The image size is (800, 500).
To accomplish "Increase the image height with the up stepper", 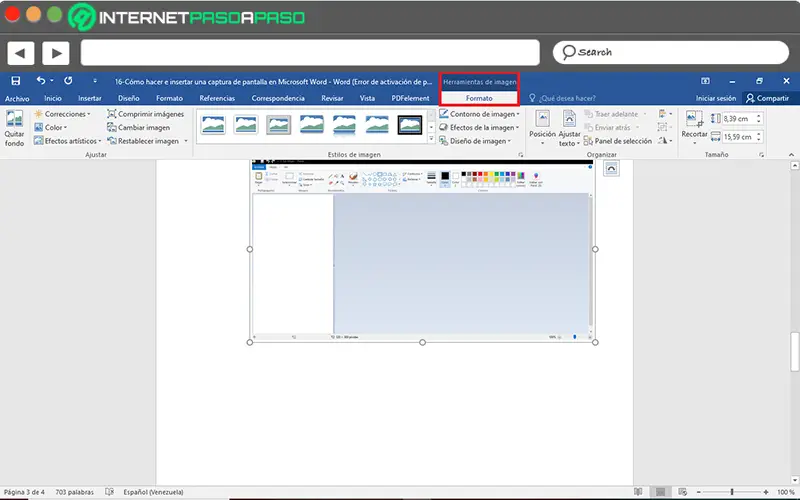I will 759,116.
